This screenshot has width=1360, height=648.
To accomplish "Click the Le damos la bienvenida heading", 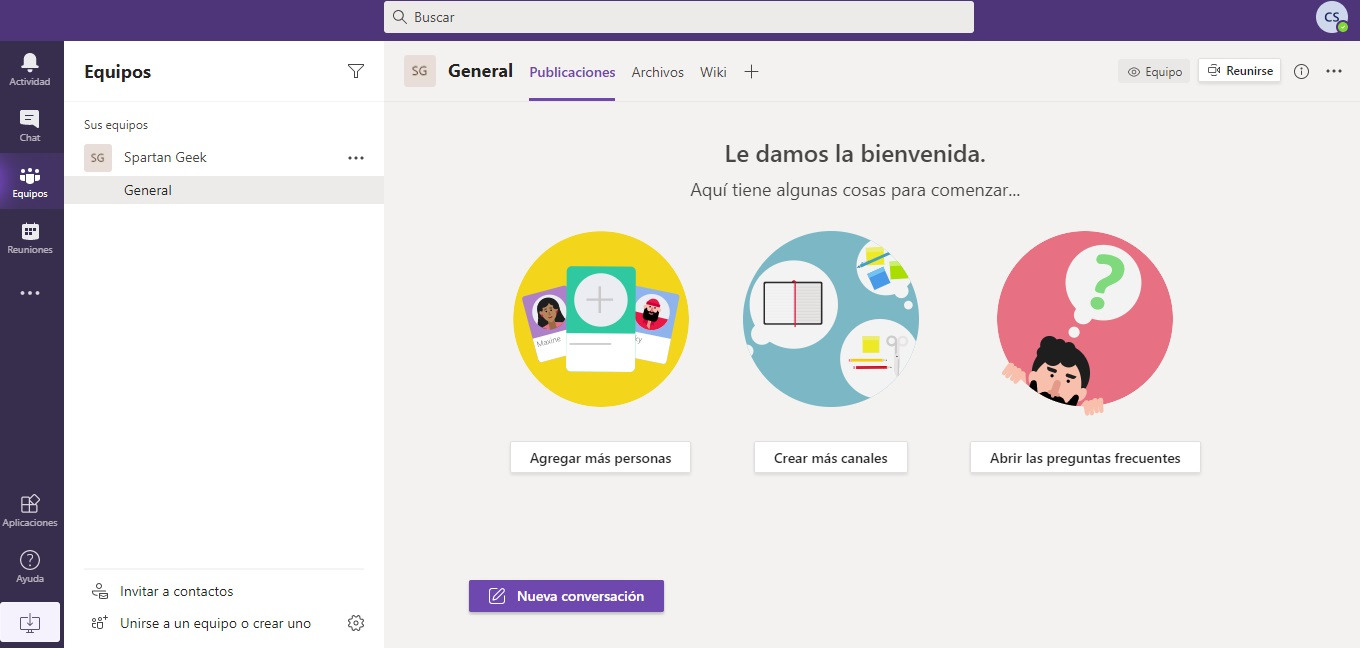I will click(x=855, y=154).
